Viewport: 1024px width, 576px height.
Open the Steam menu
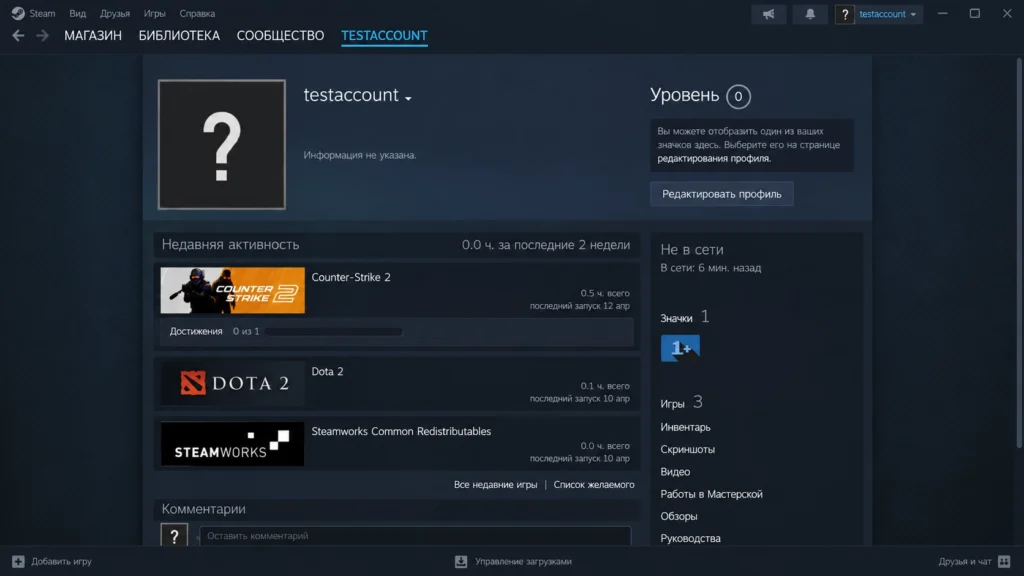[42, 13]
